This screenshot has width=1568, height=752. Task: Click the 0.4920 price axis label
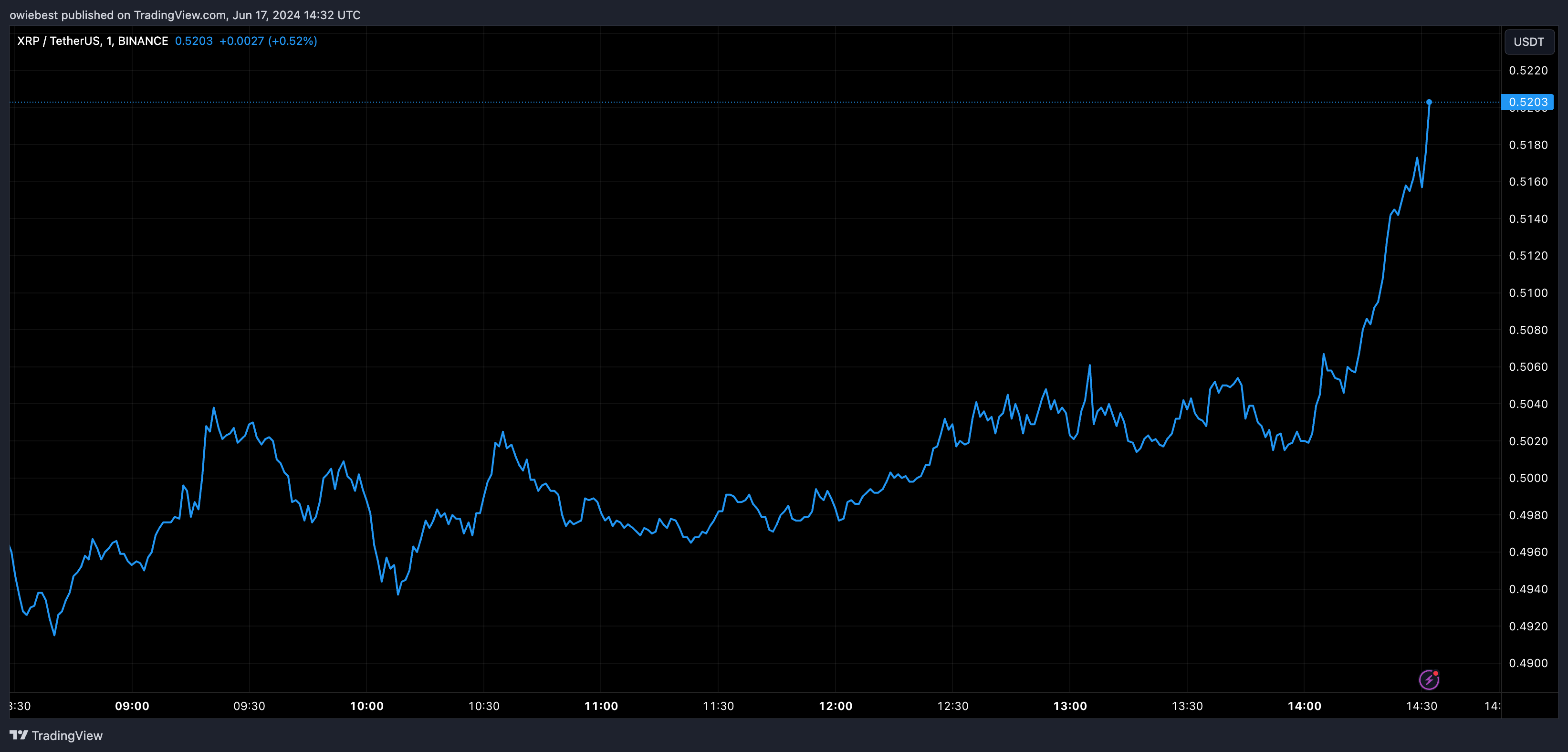(1528, 626)
